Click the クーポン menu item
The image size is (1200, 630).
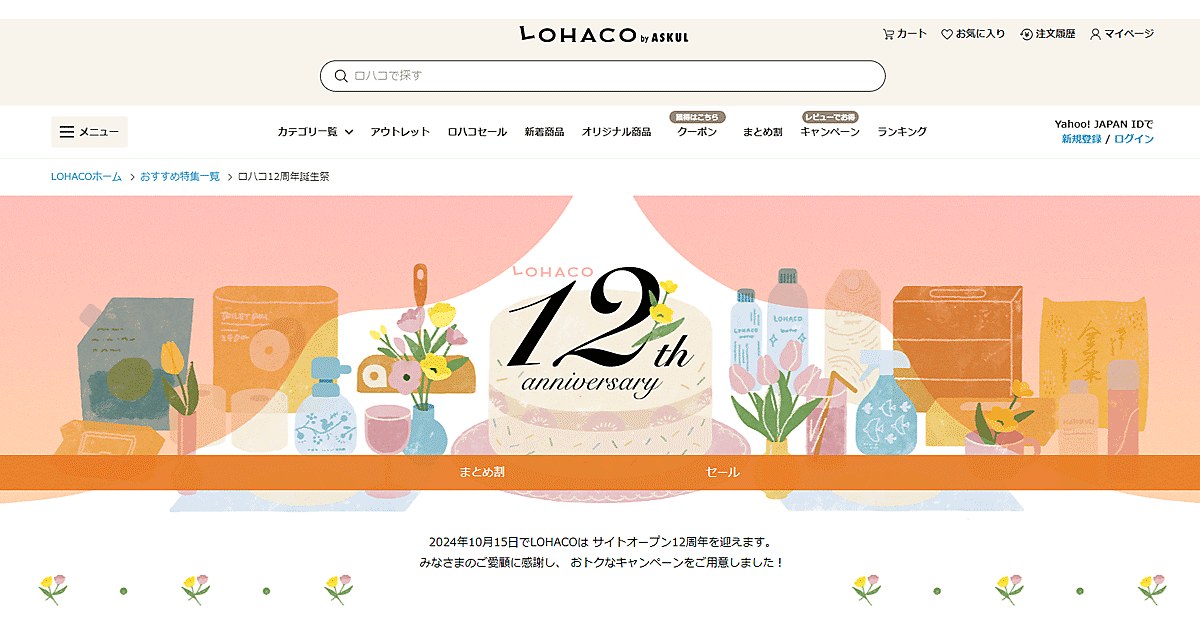click(697, 132)
